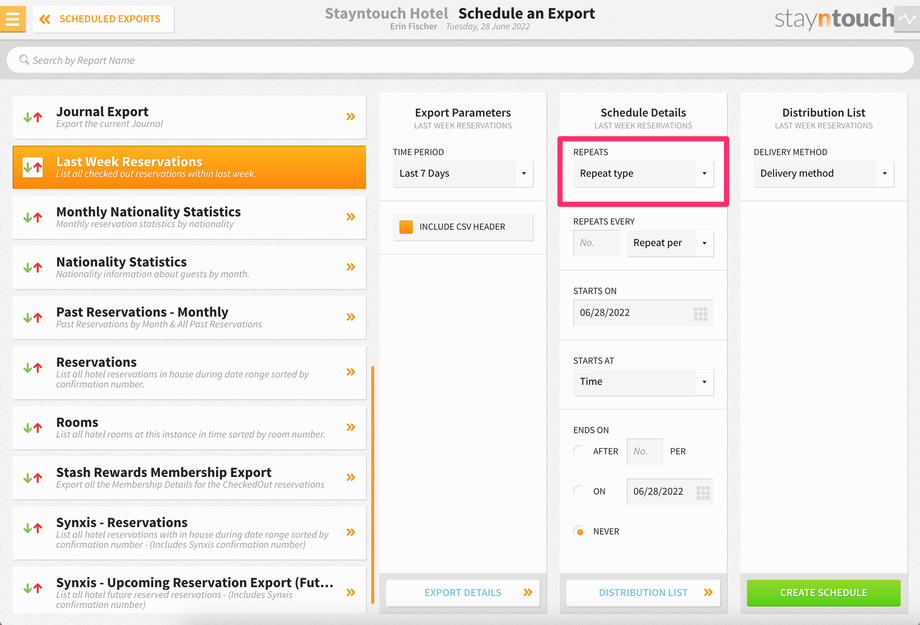The height and width of the screenshot is (625, 920).
Task: Open the hamburger main menu
Action: pos(12,19)
